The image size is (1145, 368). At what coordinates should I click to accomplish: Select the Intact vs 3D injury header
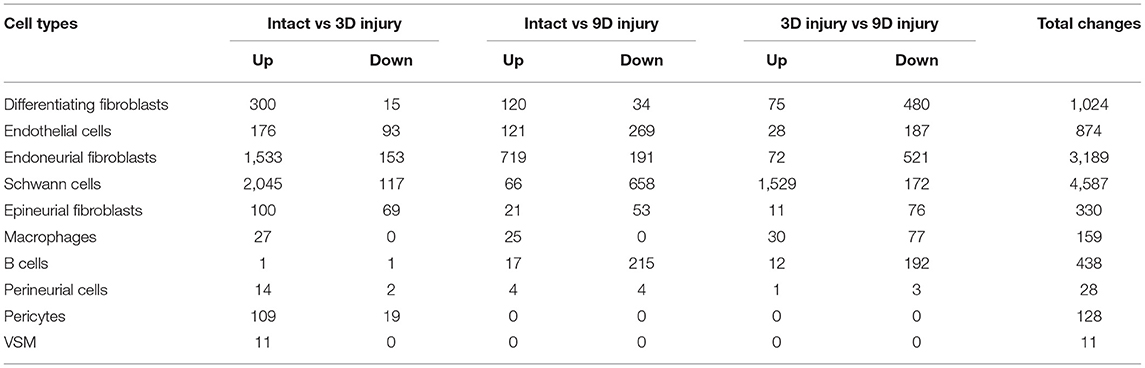[334, 24]
